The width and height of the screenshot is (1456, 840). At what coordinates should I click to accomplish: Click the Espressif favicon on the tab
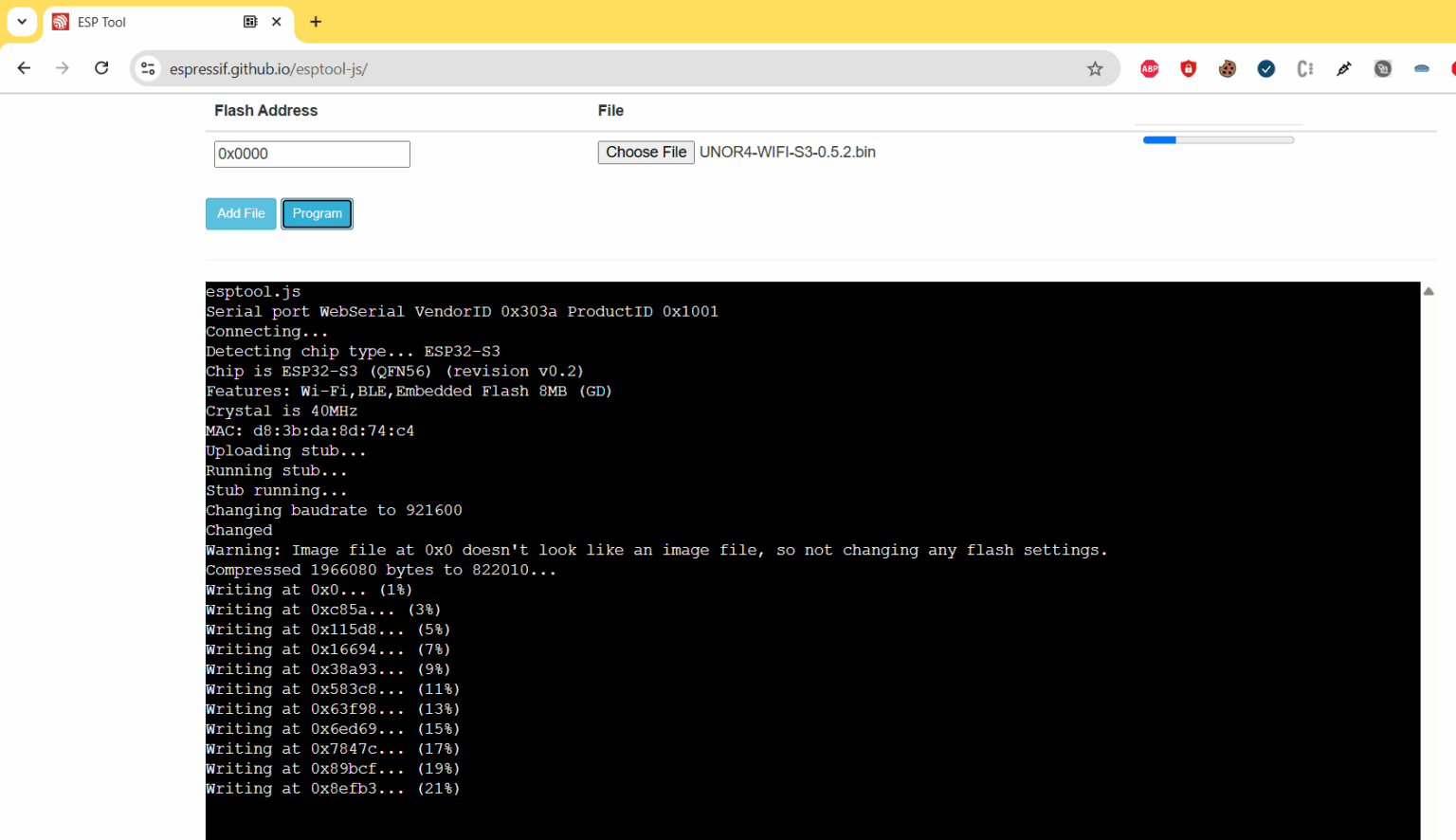[x=60, y=21]
